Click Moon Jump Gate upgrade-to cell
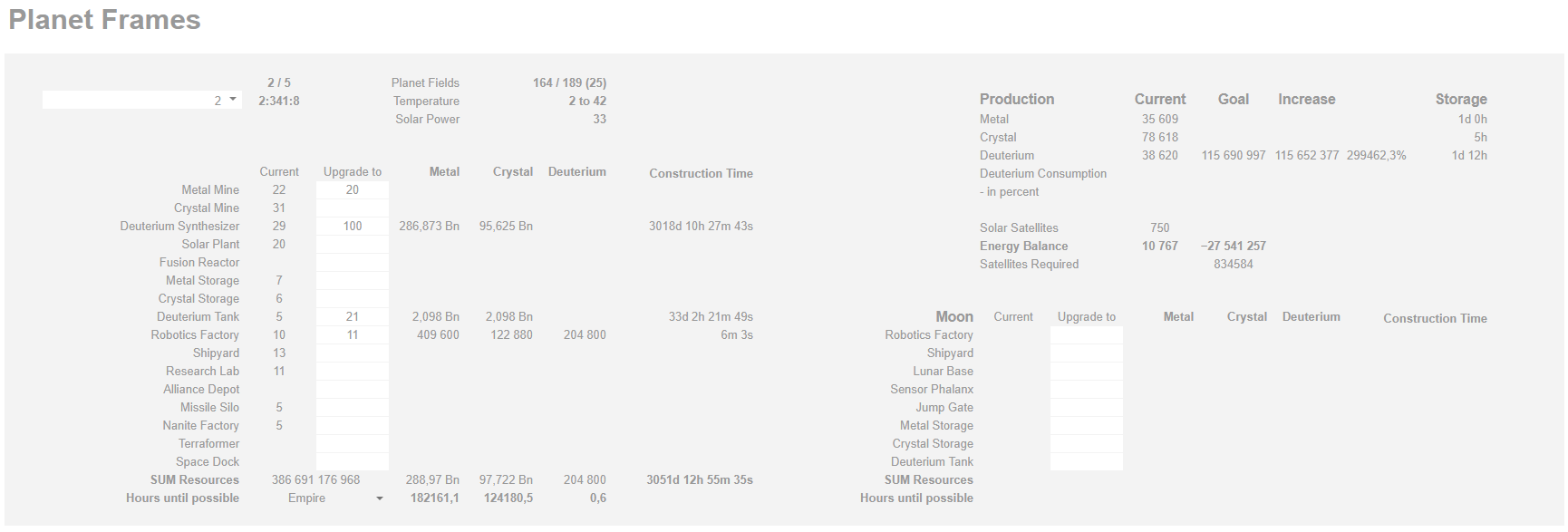 click(x=1087, y=408)
